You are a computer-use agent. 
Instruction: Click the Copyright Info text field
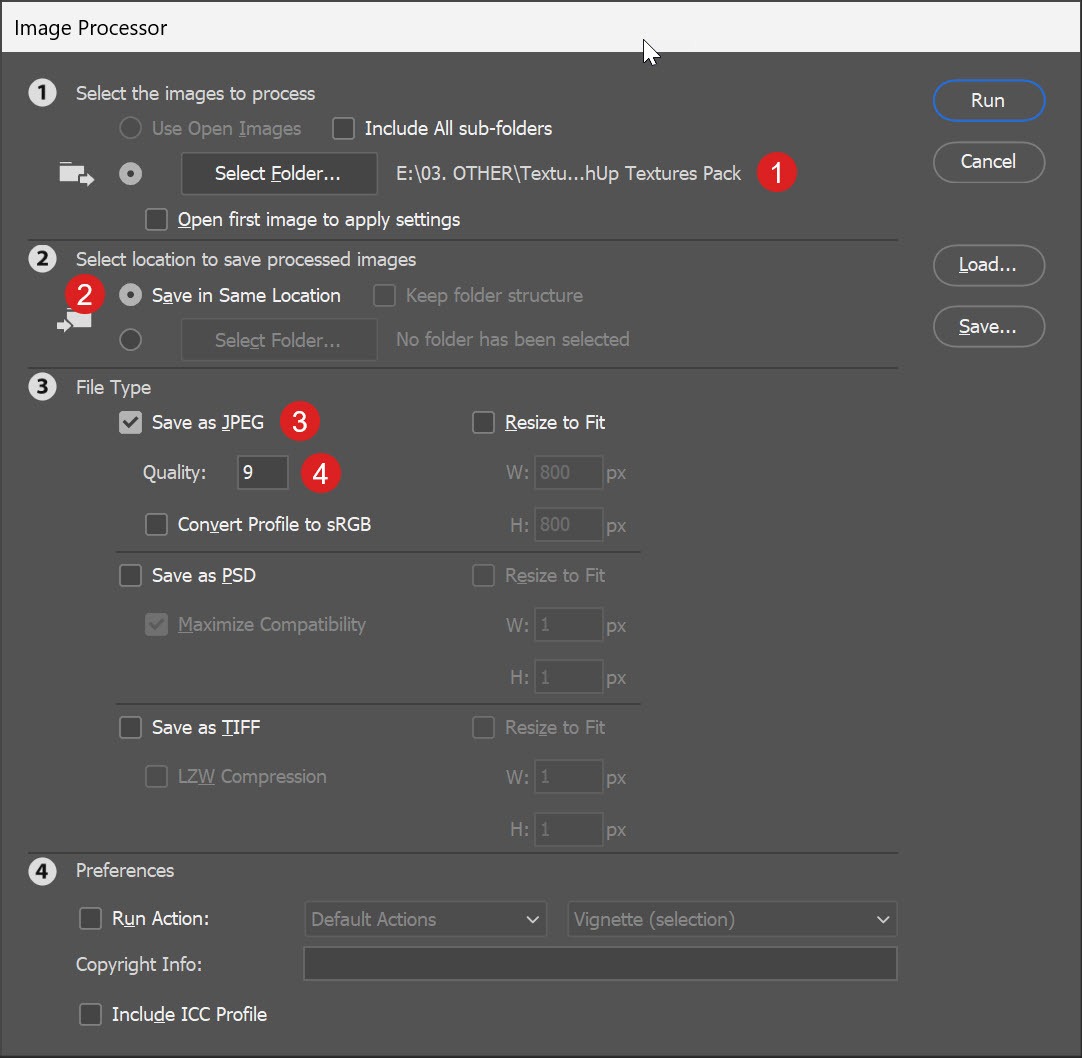(599, 964)
